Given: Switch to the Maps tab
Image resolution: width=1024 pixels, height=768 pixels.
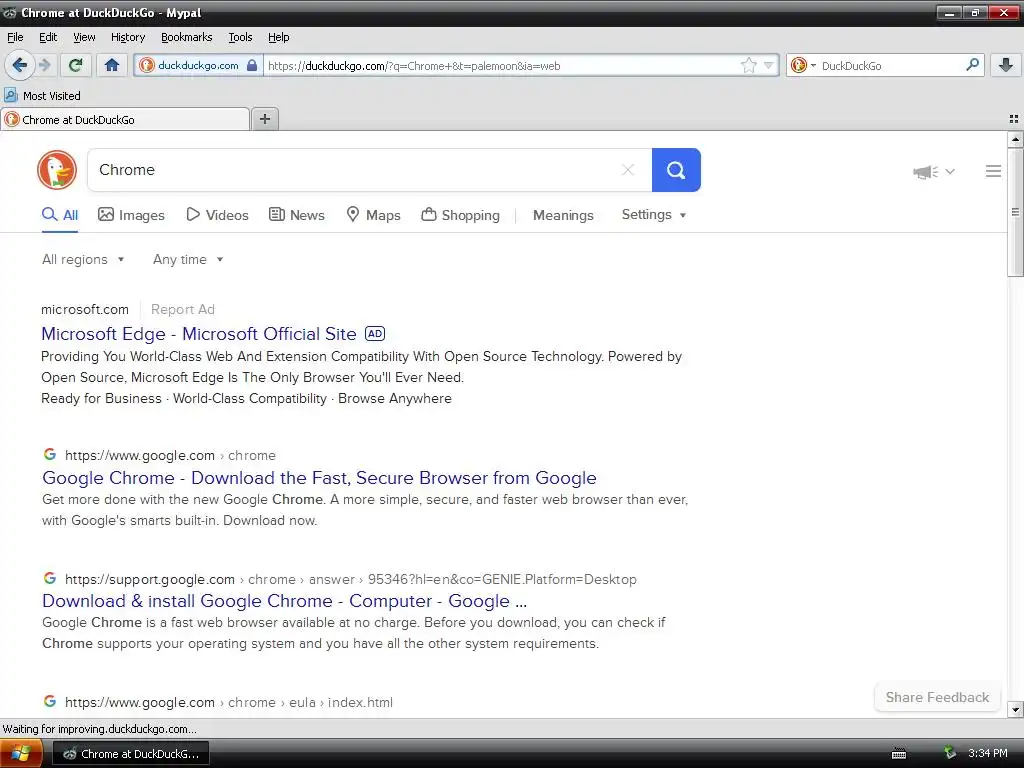Looking at the screenshot, I should [373, 215].
